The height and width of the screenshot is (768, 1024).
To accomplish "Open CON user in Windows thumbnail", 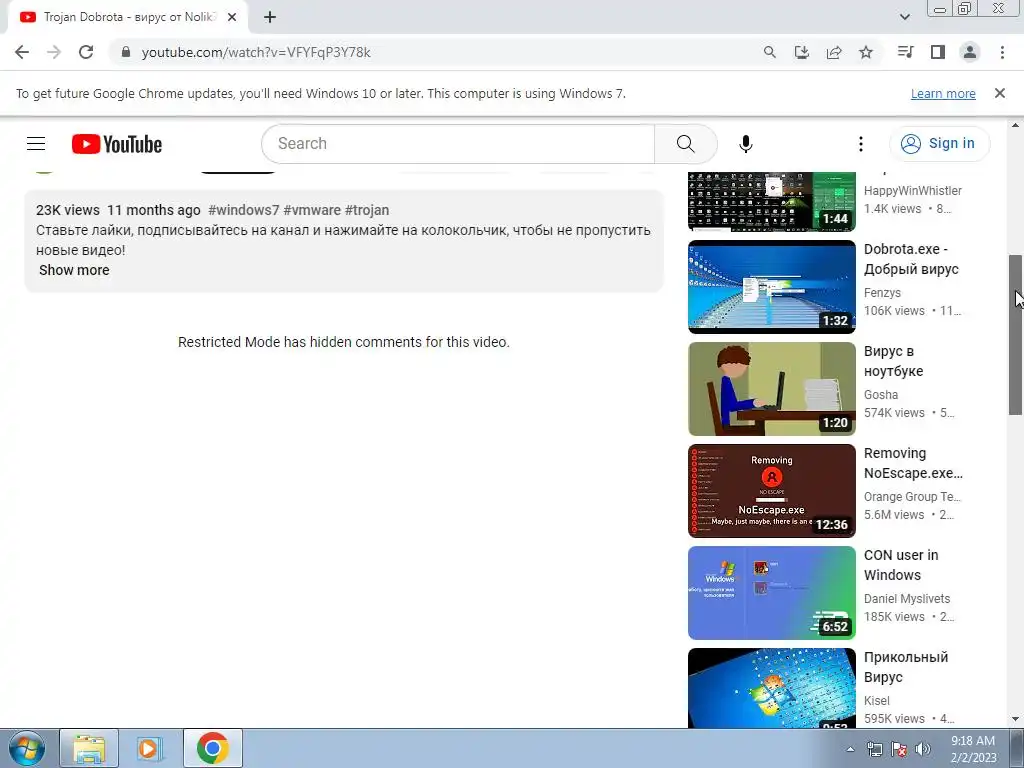I will pos(772,592).
